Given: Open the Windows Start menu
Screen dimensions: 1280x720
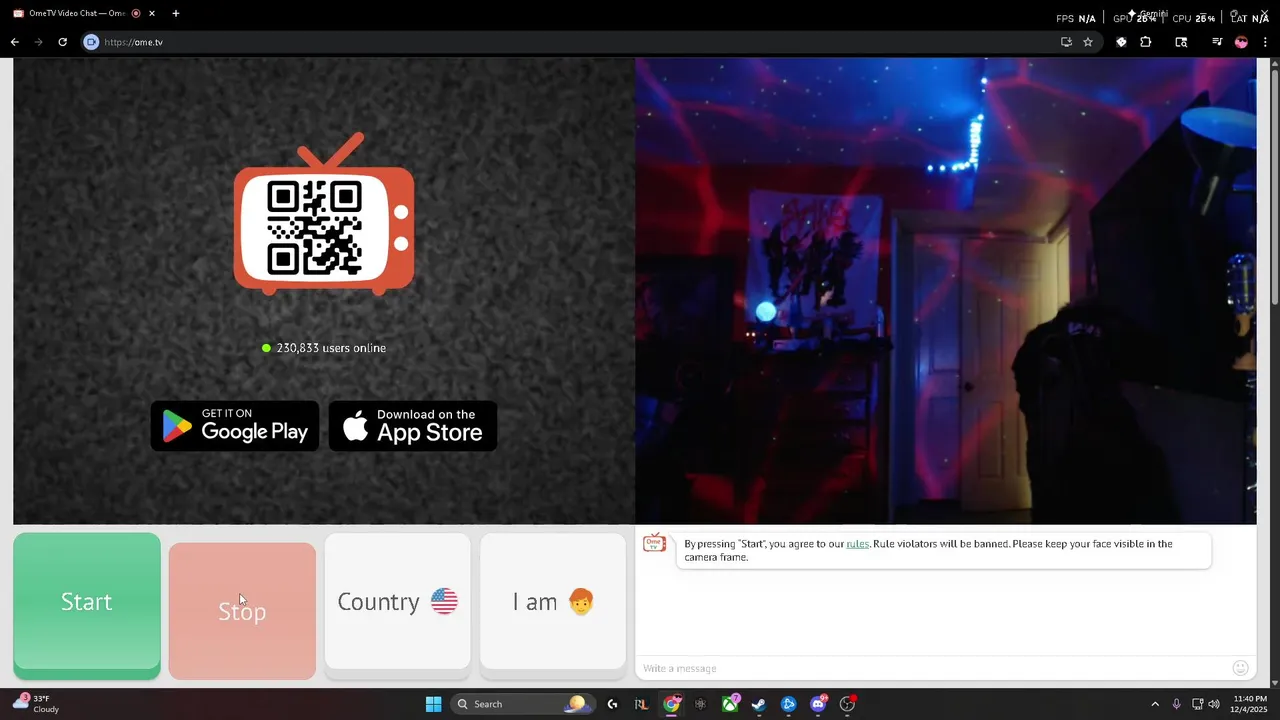Looking at the screenshot, I should 433,704.
